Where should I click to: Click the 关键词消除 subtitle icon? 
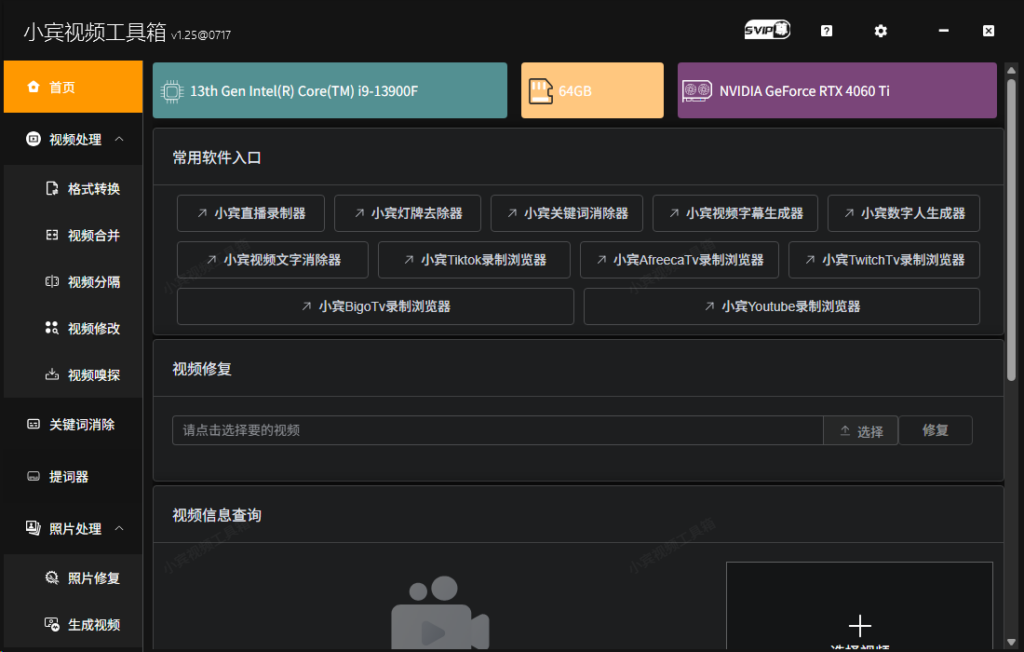pyautogui.click(x=33, y=425)
